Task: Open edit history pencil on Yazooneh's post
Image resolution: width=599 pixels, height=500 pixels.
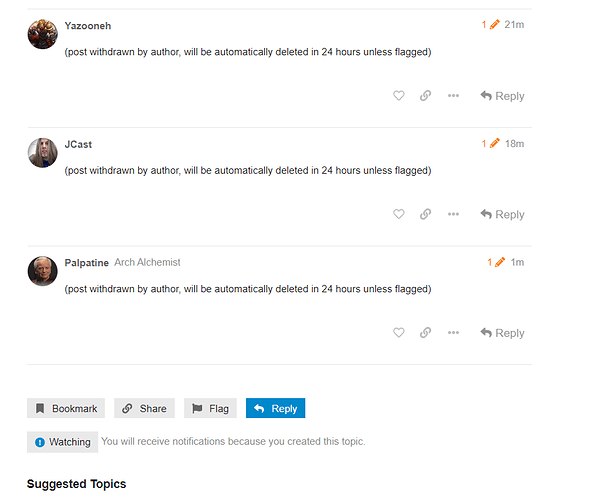Action: pos(491,25)
